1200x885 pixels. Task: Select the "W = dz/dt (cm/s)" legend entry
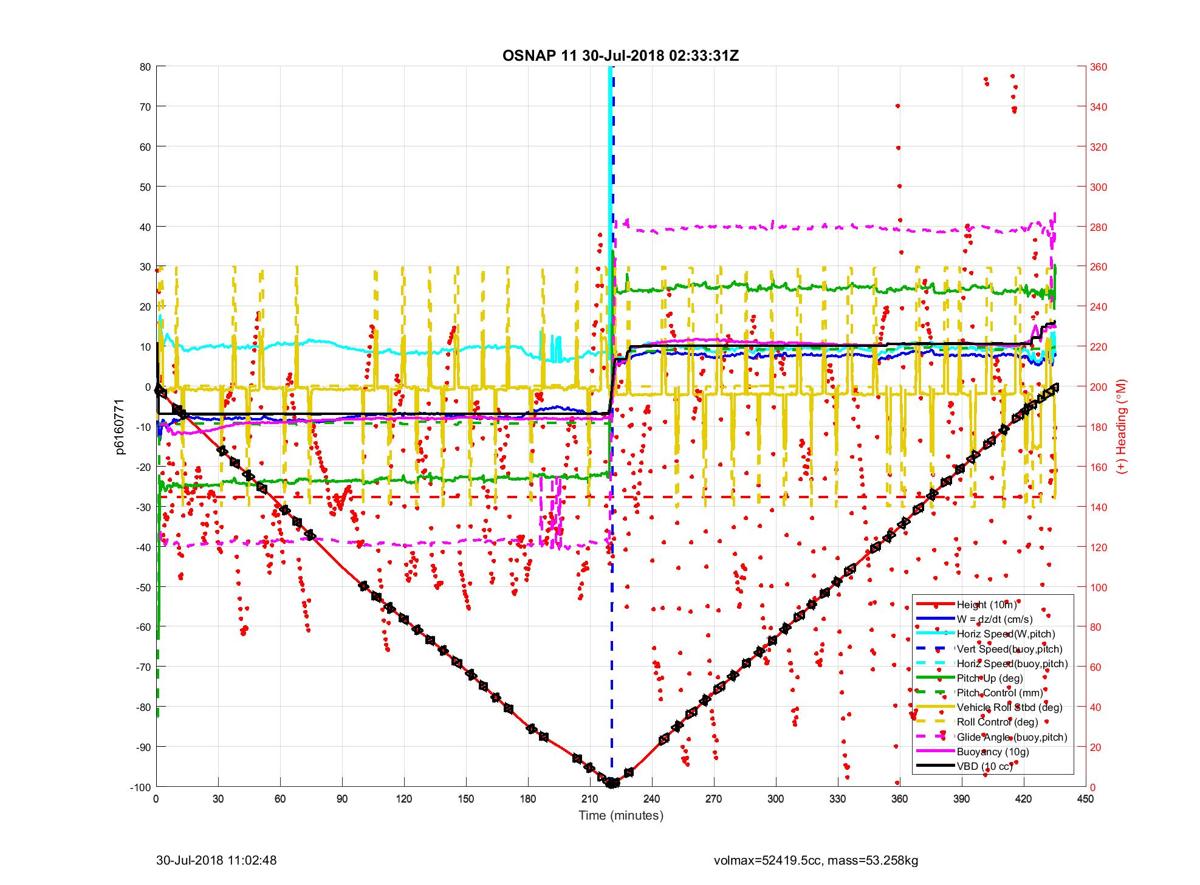pyautogui.click(x=997, y=619)
